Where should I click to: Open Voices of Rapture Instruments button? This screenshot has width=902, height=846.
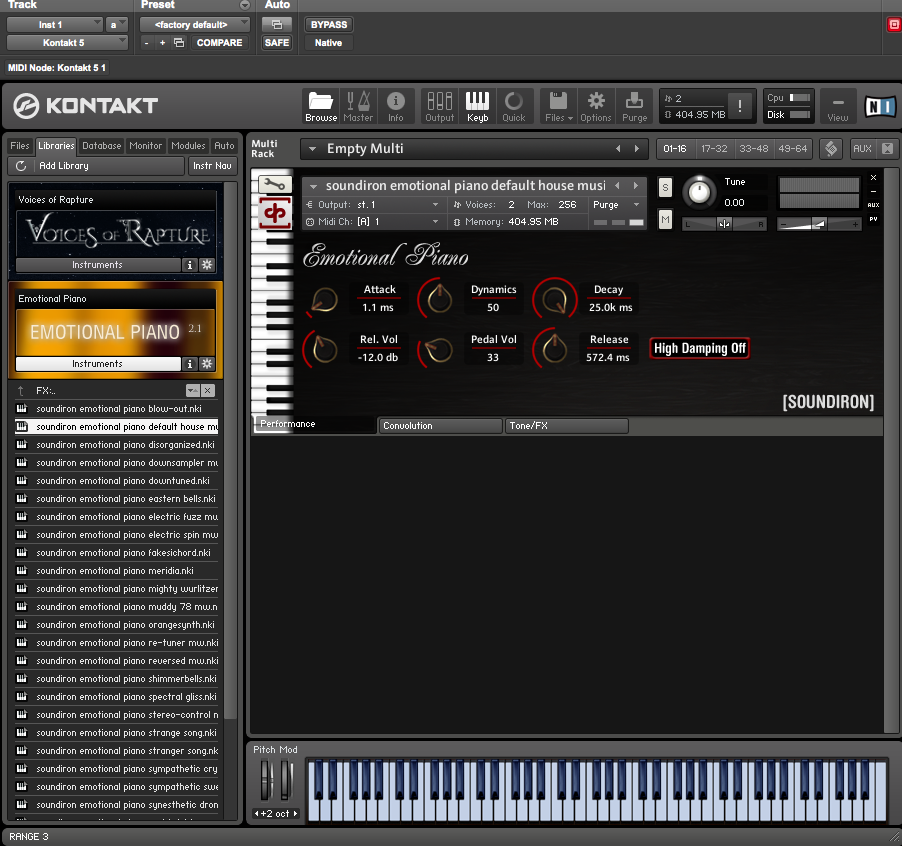98,265
